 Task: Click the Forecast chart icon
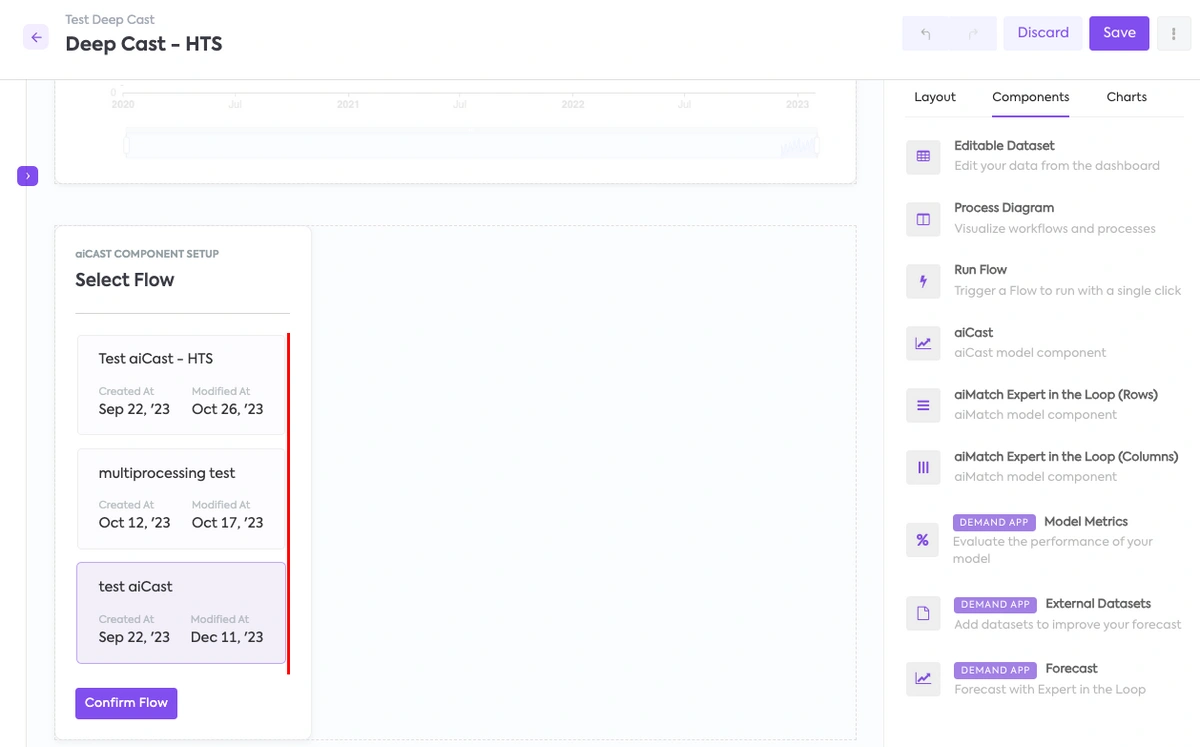pyautogui.click(x=922, y=678)
